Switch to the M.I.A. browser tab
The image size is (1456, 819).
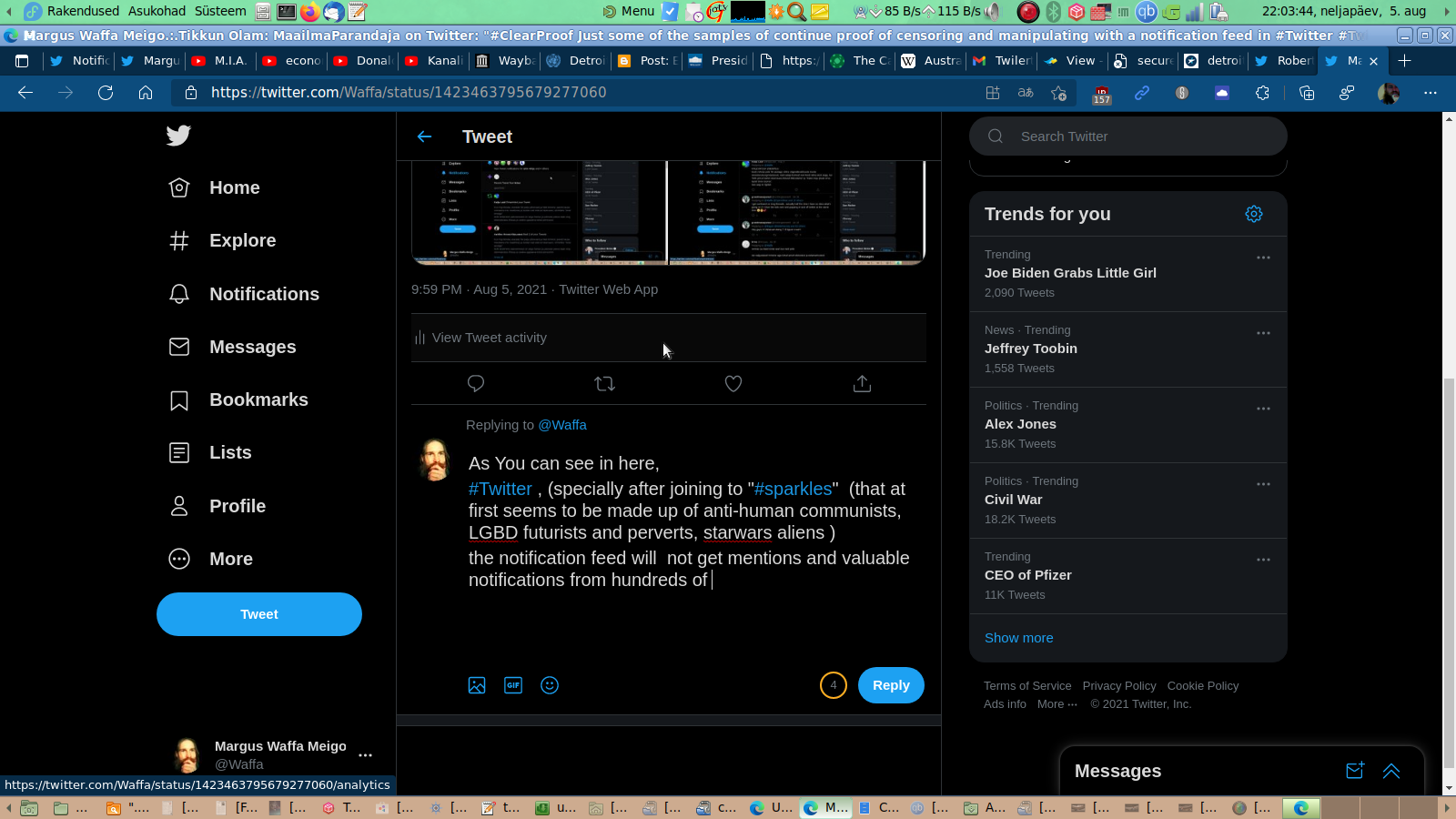(x=221, y=61)
